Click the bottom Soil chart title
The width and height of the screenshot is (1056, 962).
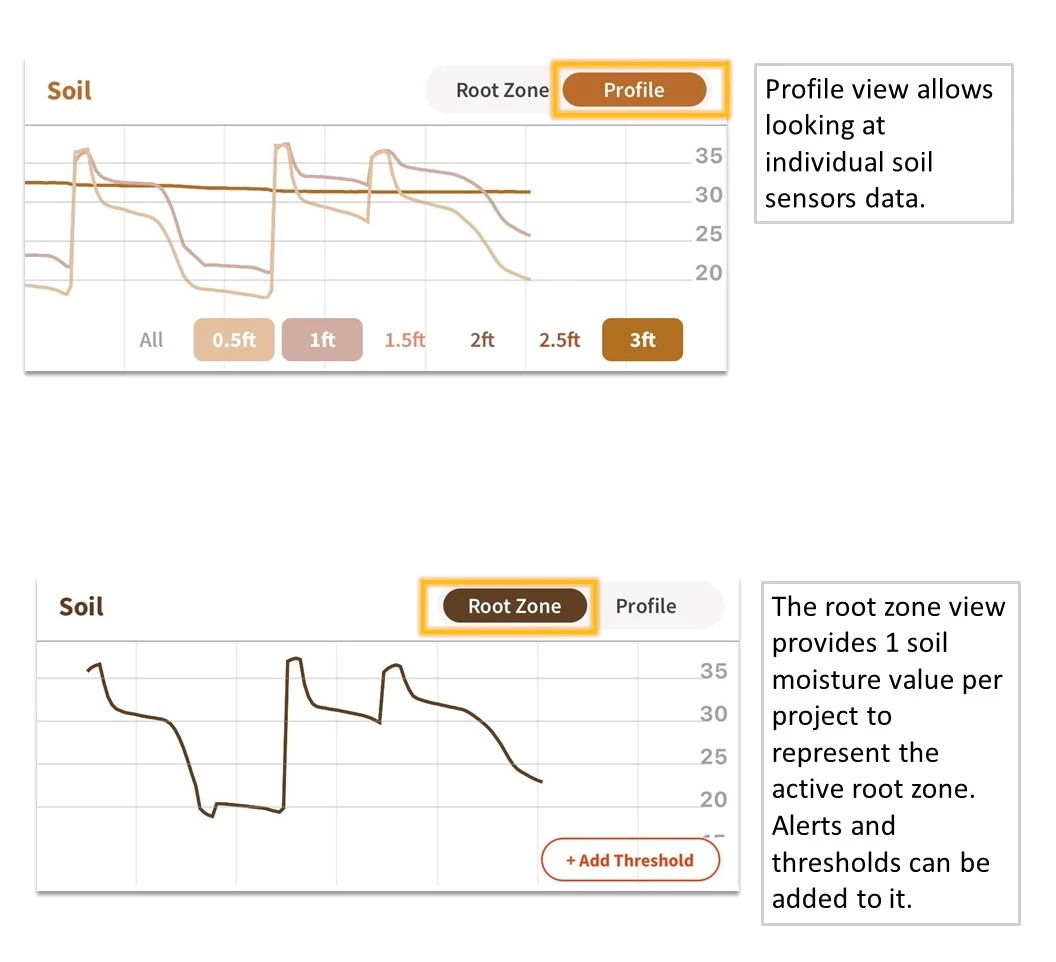pos(81,607)
